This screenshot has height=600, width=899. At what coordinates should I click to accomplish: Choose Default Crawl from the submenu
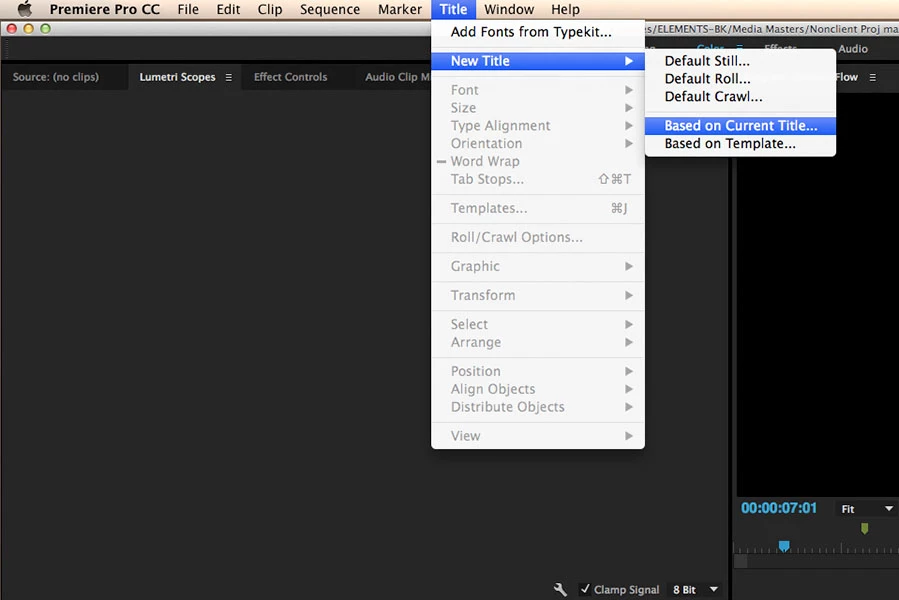click(740, 96)
